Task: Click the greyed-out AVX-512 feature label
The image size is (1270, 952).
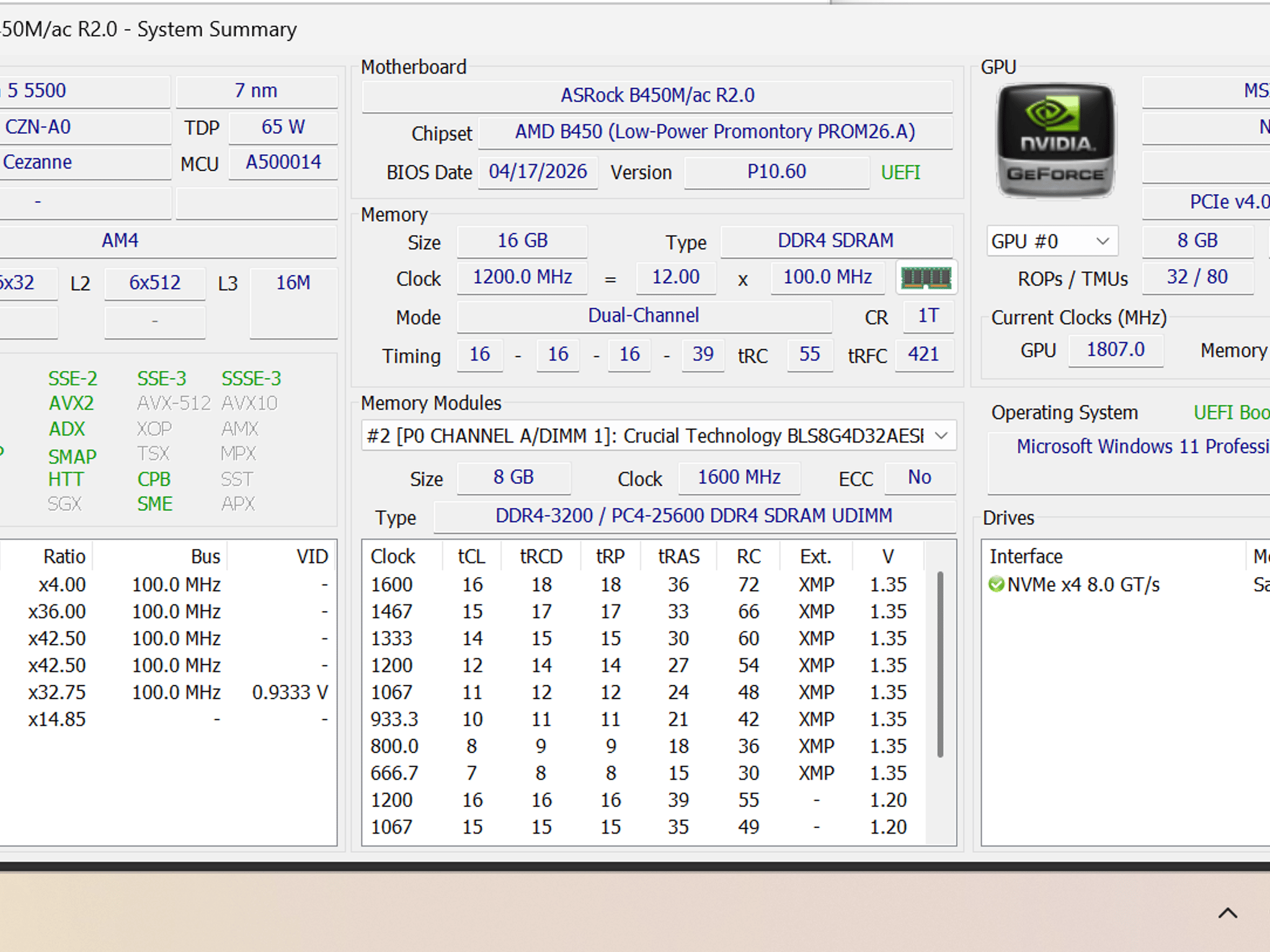Action: (x=174, y=403)
